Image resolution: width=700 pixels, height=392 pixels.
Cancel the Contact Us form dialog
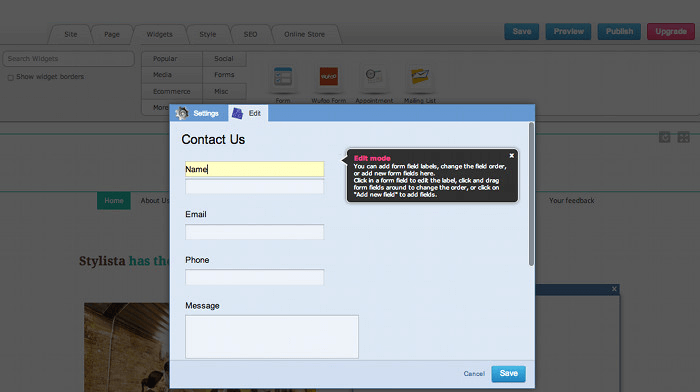474,374
